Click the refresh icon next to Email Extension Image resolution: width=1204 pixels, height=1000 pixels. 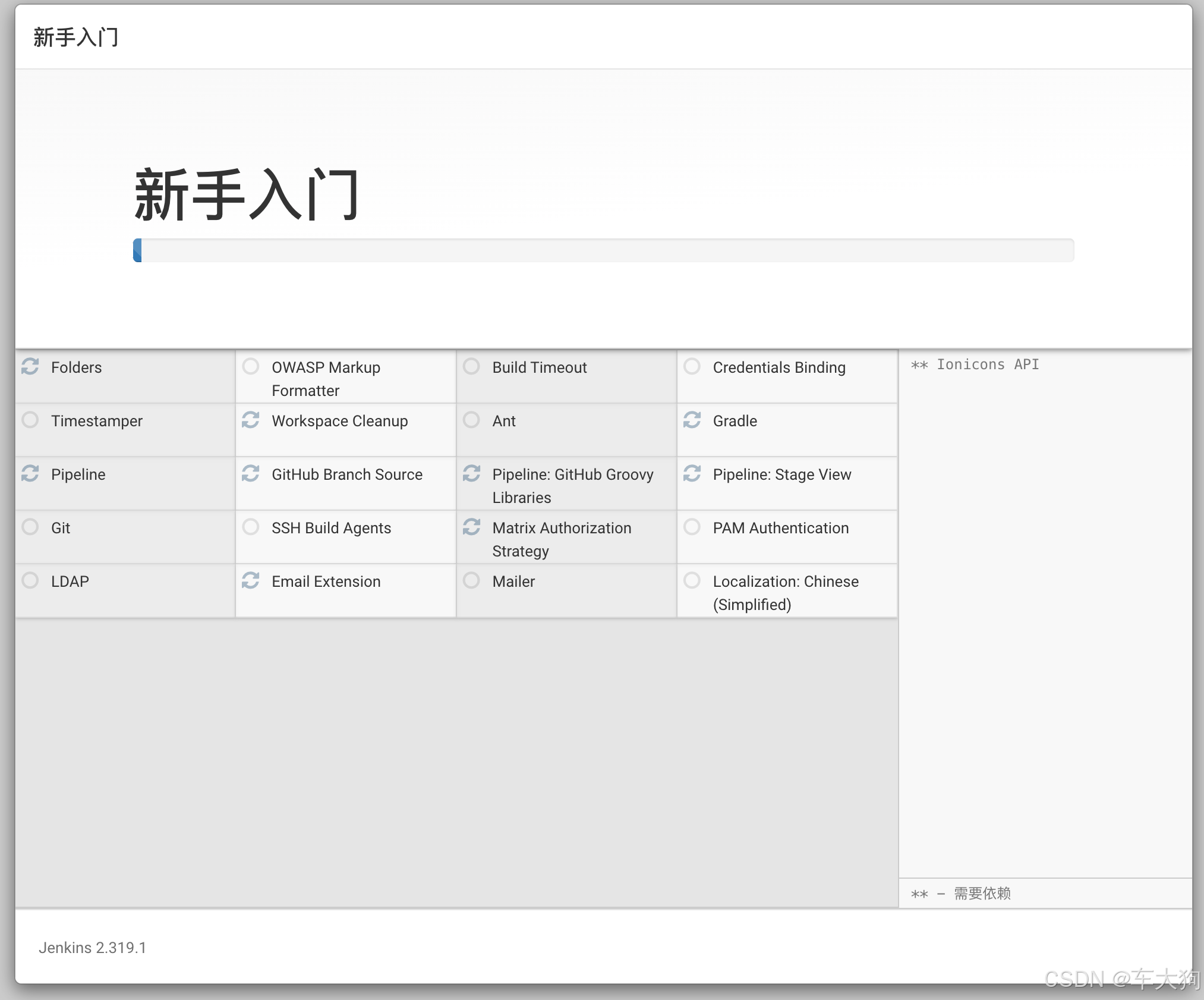(251, 580)
